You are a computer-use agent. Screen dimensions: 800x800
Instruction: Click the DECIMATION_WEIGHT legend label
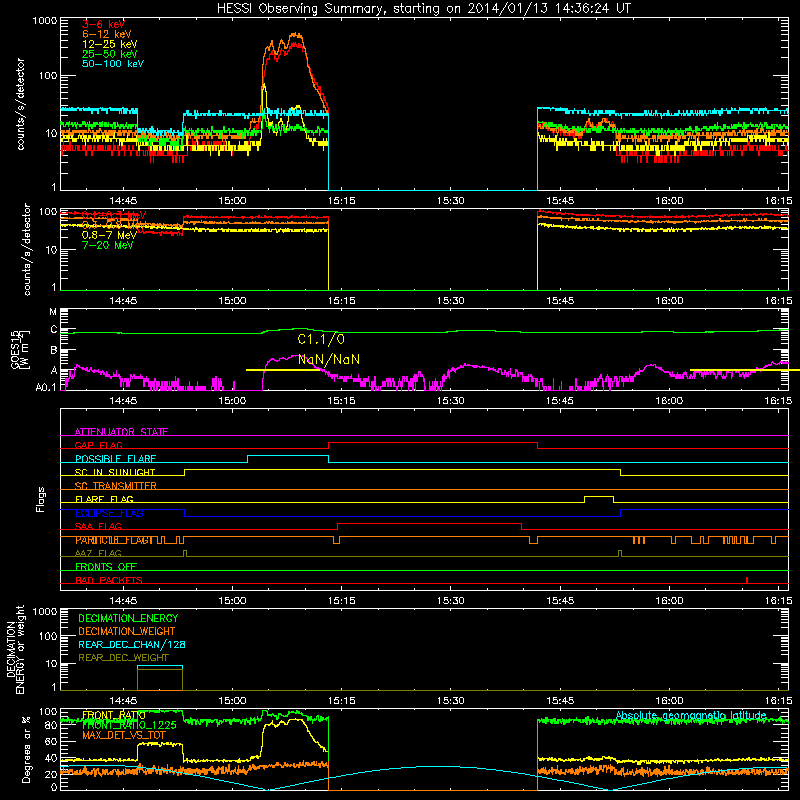pos(127,632)
